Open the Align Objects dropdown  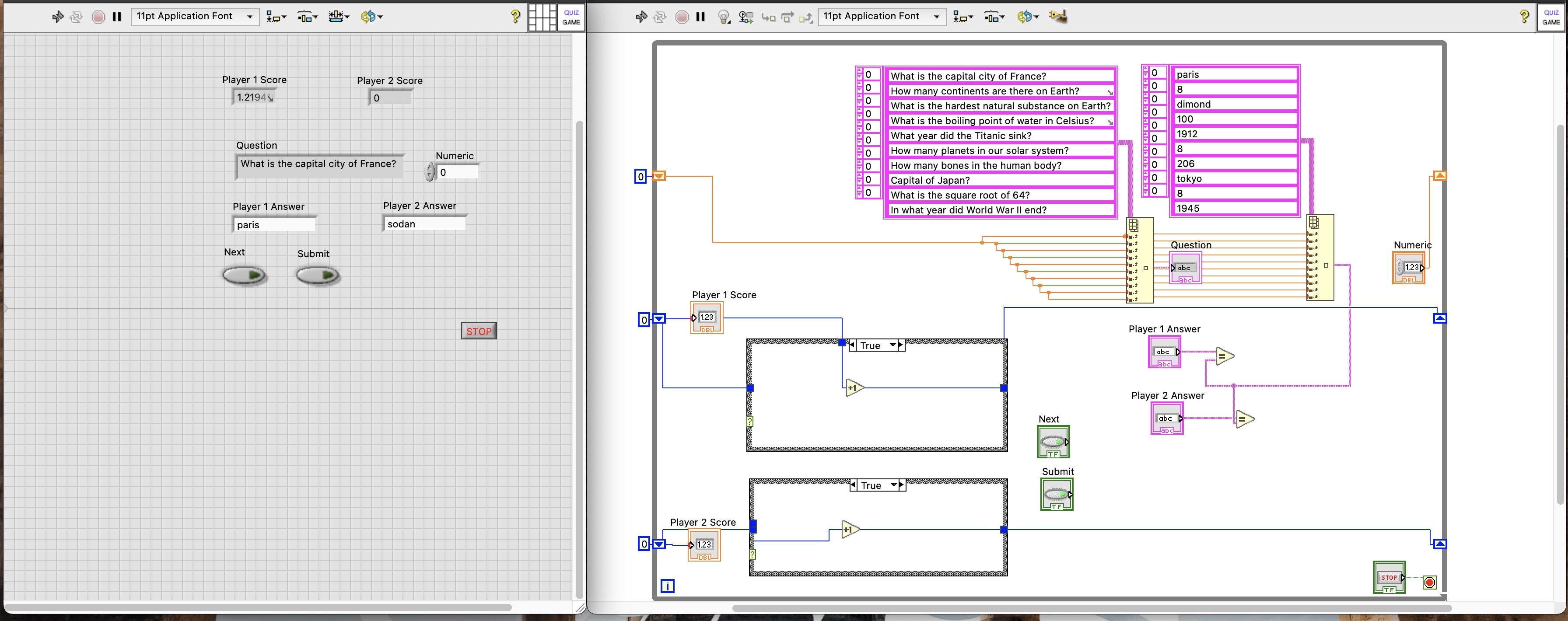[x=276, y=17]
